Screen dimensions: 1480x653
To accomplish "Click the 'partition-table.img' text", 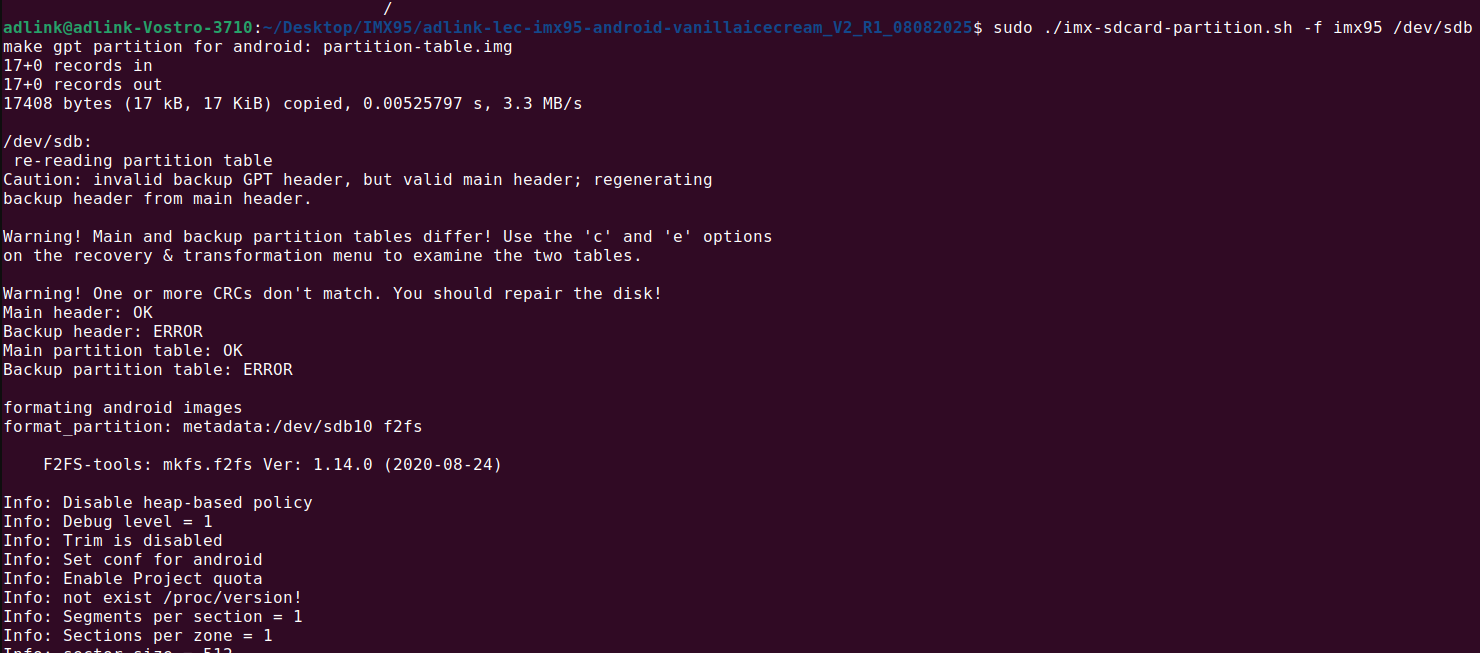I will [418, 47].
